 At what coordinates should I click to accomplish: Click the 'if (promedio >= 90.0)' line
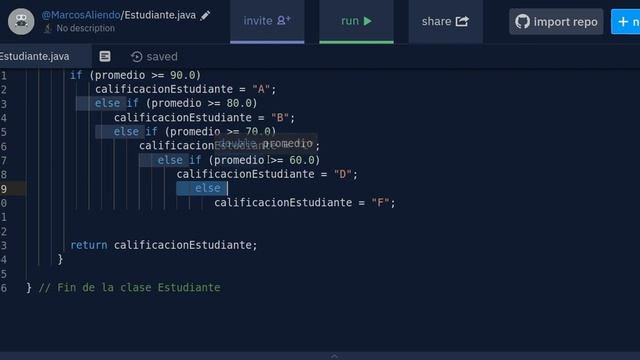click(136, 75)
